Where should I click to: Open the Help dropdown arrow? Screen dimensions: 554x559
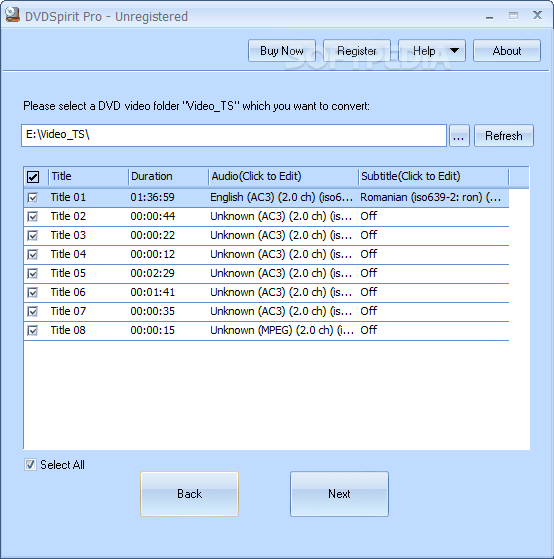click(x=454, y=51)
